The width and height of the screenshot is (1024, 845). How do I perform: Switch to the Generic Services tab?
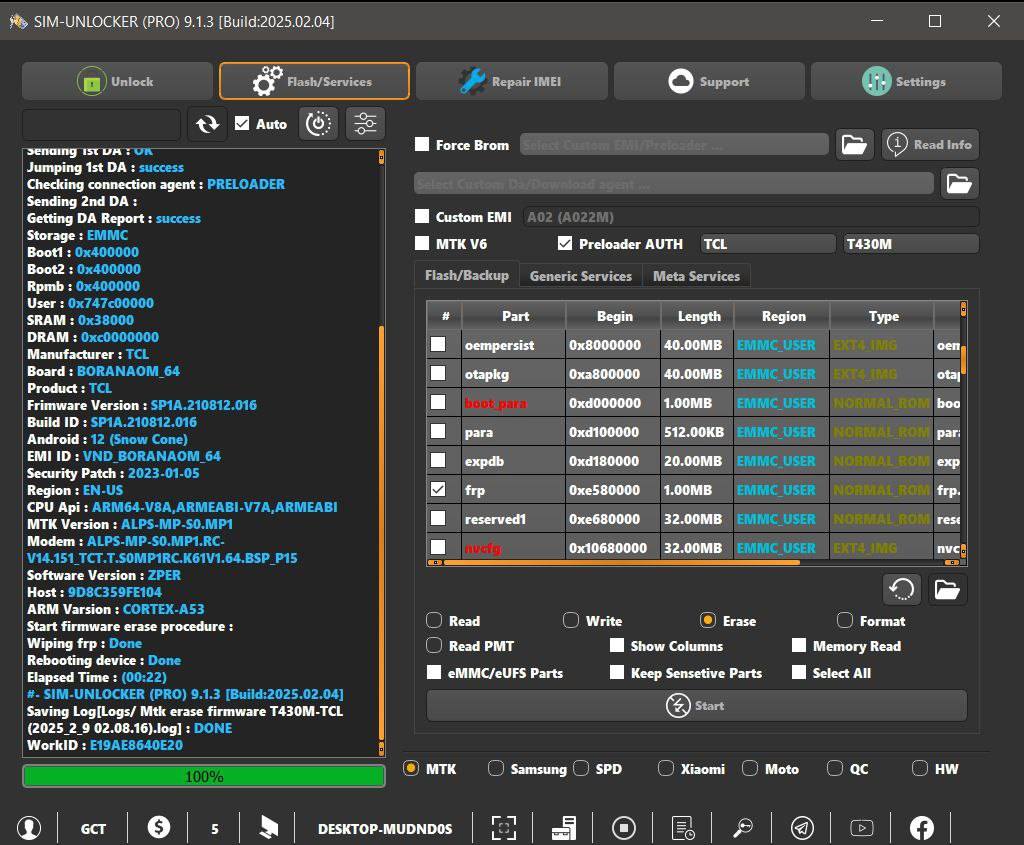[x=580, y=276]
